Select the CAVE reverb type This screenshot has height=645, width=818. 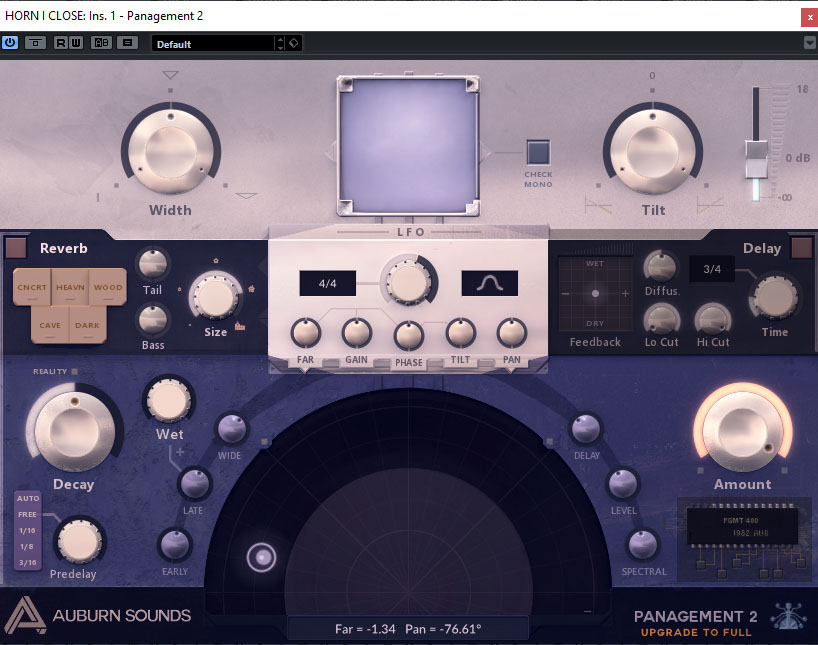50,325
